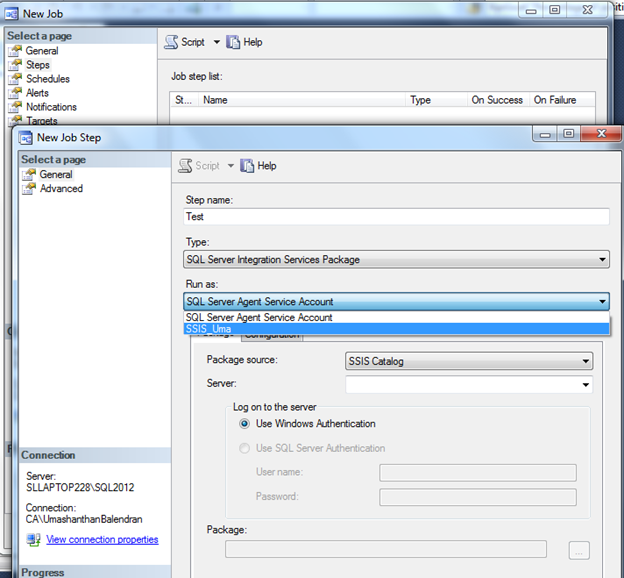Open Server dropdown
Screen dimensions: 624x578
click(x=469, y=385)
